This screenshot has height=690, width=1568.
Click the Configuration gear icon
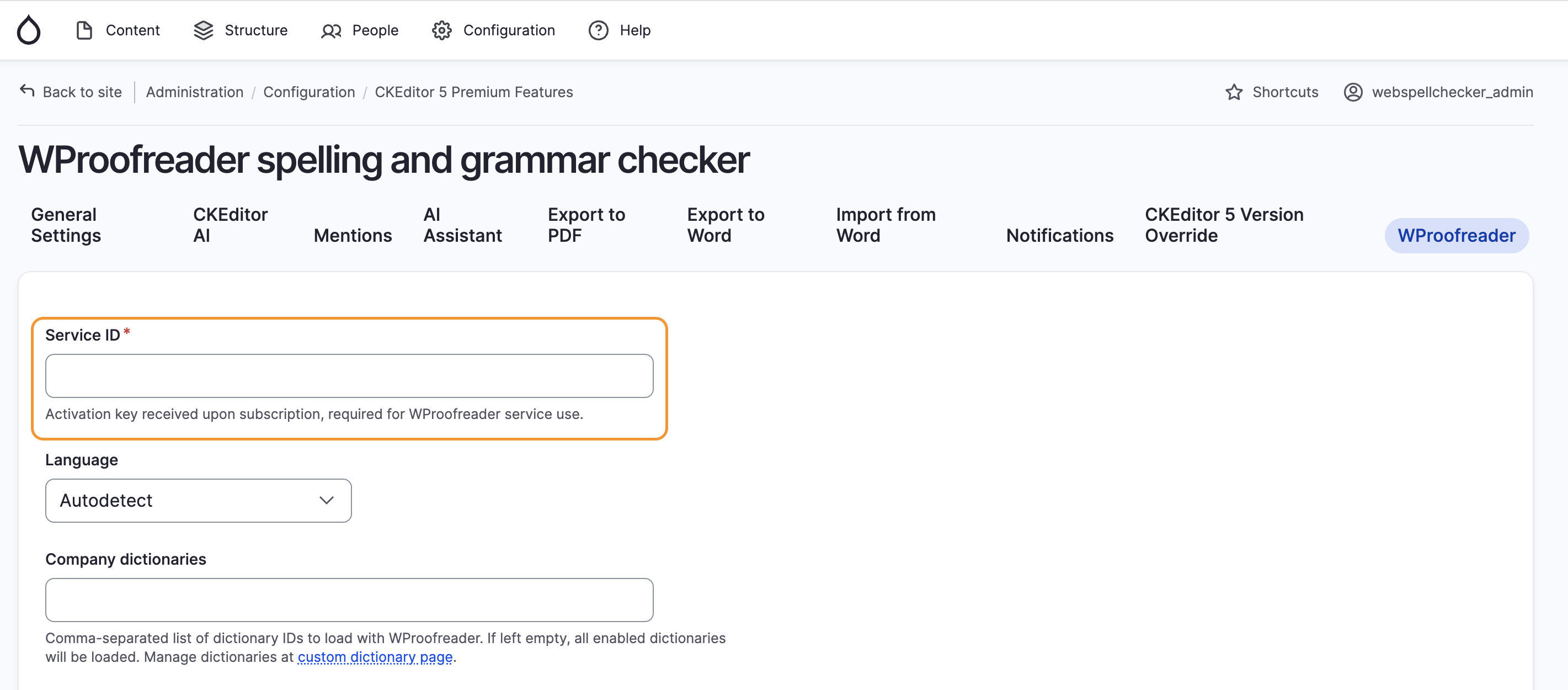pos(441,30)
